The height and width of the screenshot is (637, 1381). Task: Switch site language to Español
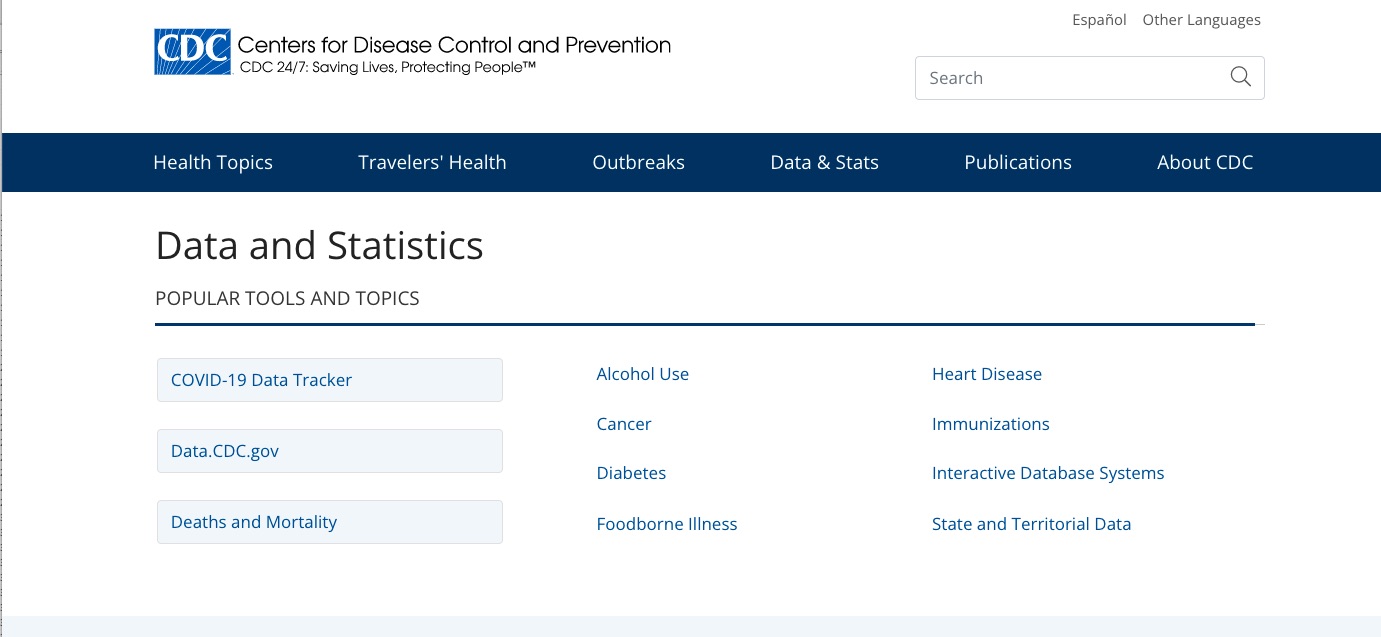tap(1099, 20)
